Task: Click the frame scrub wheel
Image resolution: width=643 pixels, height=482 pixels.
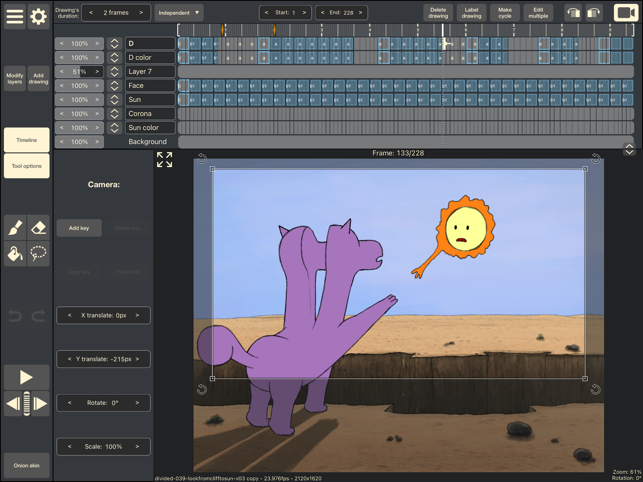Action: [x=27, y=404]
